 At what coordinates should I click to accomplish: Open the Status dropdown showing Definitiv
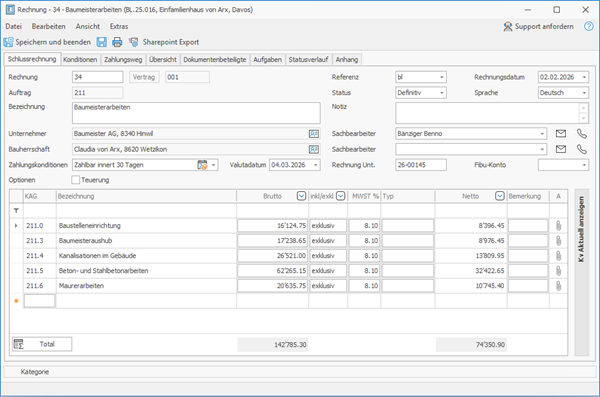pyautogui.click(x=442, y=93)
